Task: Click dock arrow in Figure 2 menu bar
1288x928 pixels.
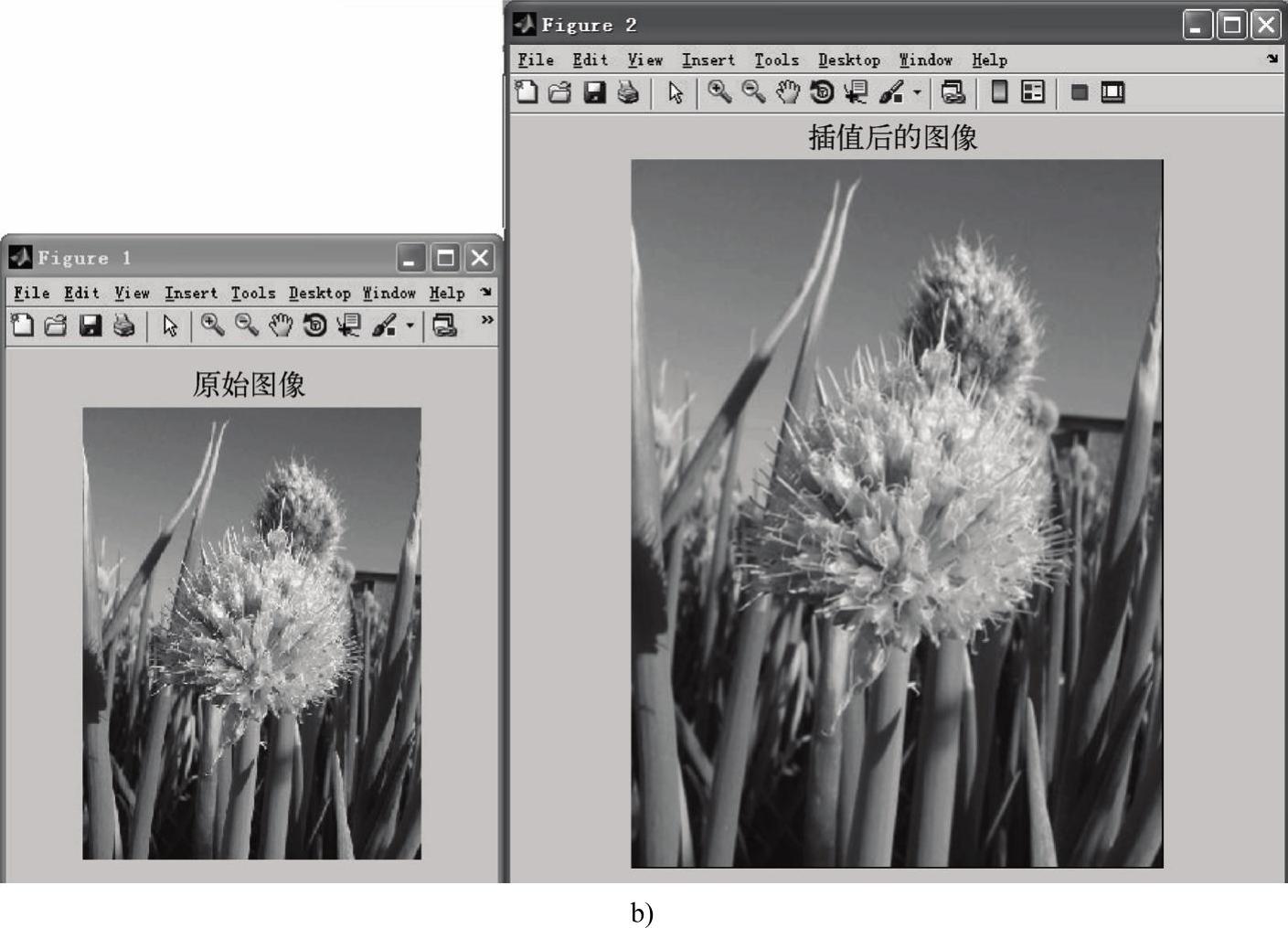Action: click(x=1272, y=59)
